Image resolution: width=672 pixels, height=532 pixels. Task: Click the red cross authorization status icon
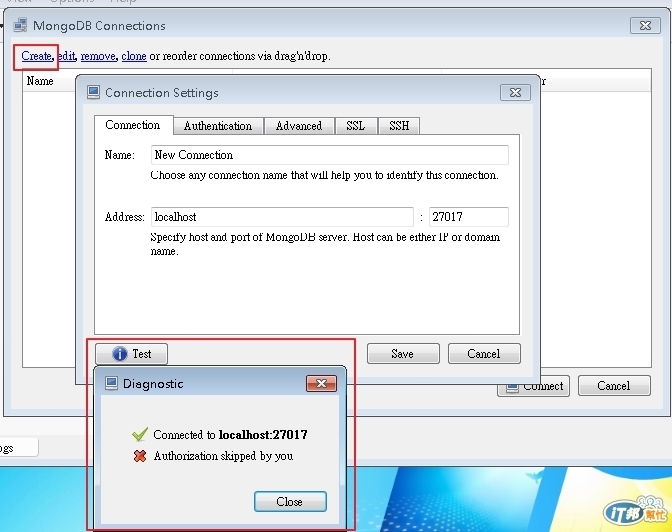click(140, 456)
